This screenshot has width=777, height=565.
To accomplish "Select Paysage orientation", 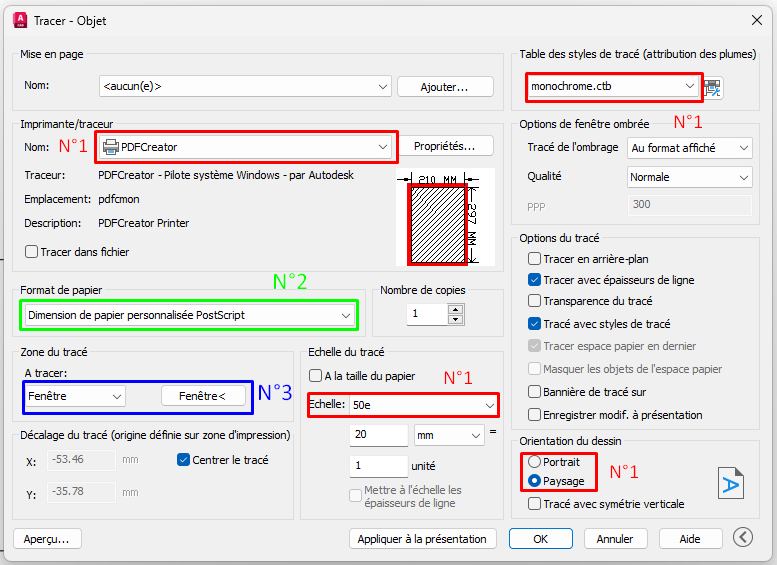I will click(534, 481).
